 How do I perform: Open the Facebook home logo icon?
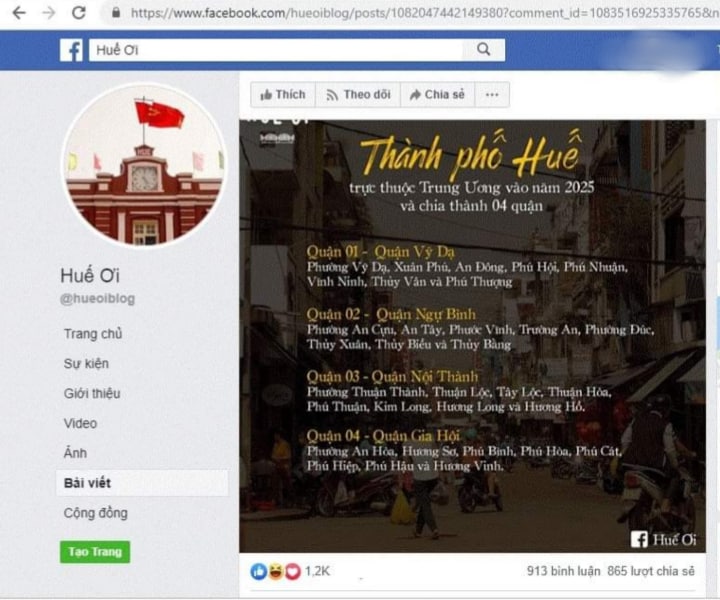[x=71, y=50]
